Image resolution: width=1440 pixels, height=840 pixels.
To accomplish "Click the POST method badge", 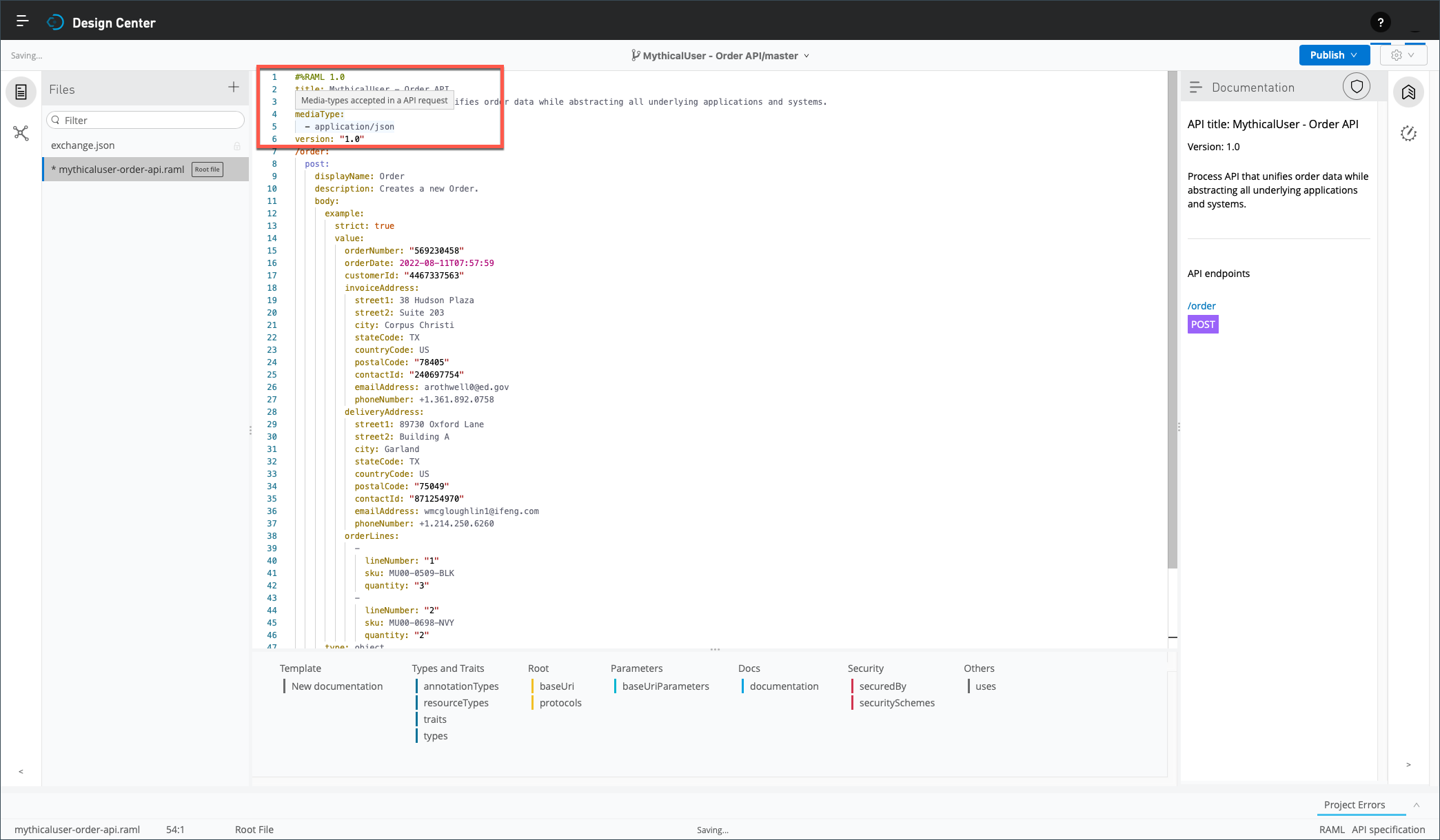I will tap(1203, 325).
